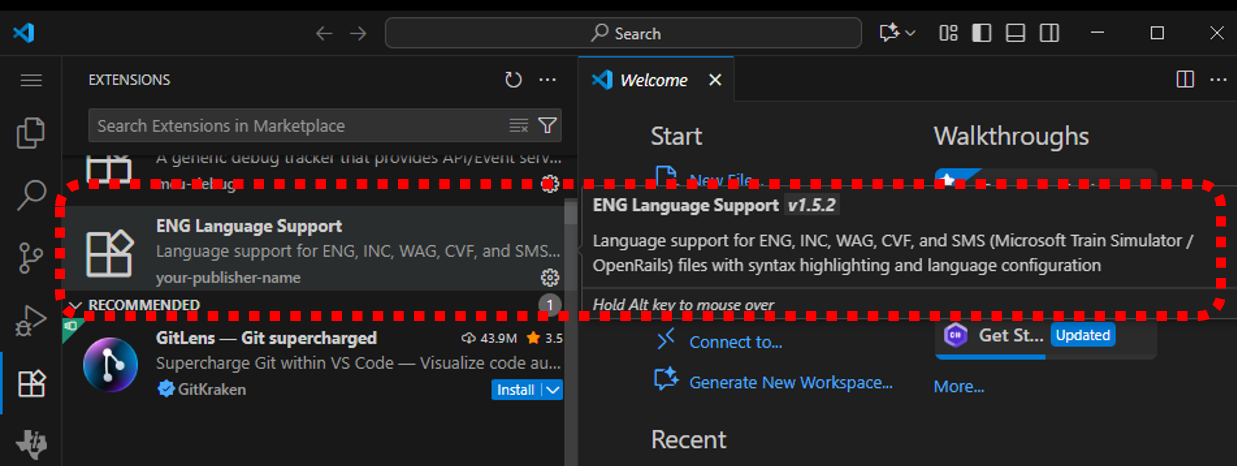The height and width of the screenshot is (466, 1237).
Task: Click the GitLens extension icon
Action: click(110, 365)
